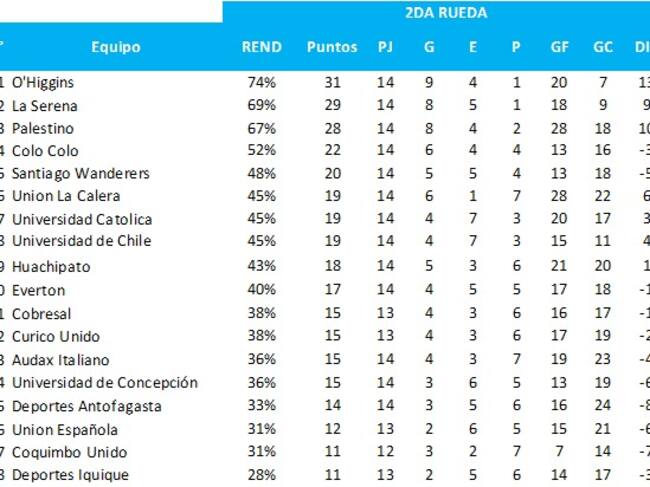Select Universidad de Concepción cell
Image resolution: width=650 pixels, height=487 pixels.
coord(104,383)
